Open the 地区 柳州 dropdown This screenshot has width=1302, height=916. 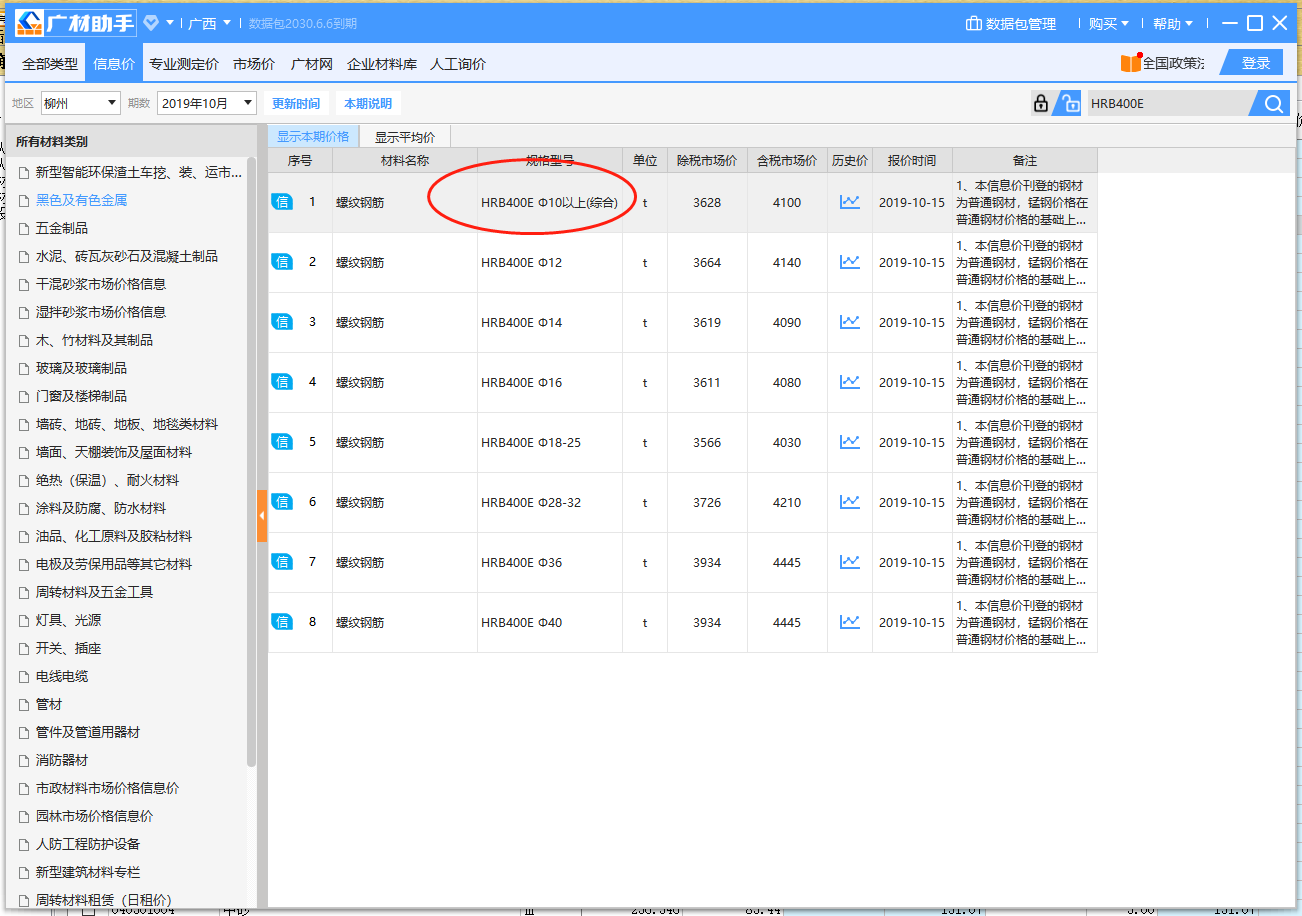[x=80, y=103]
